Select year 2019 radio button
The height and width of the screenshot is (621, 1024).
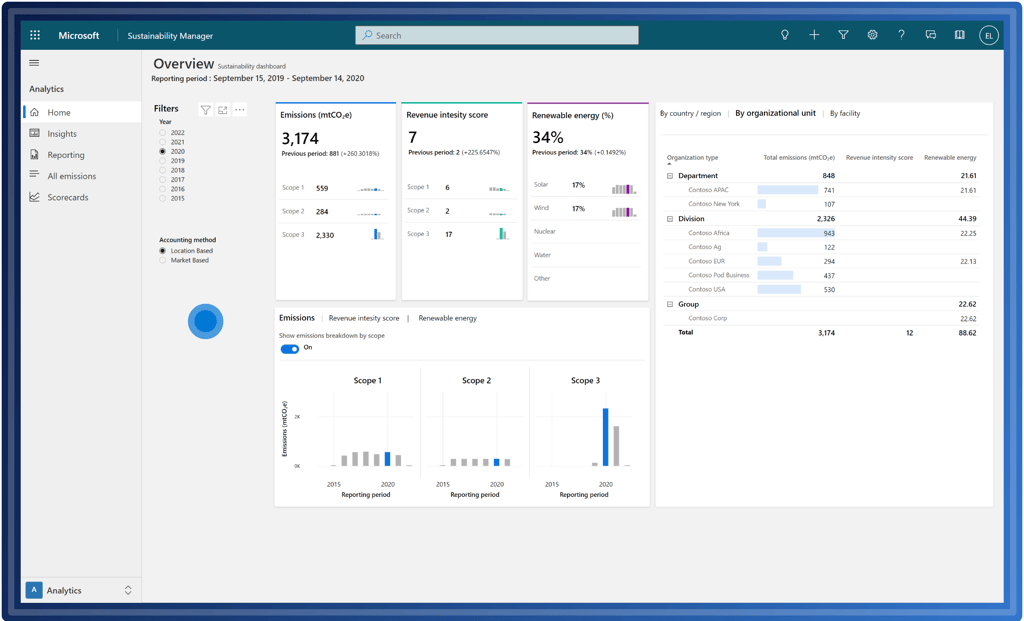[x=163, y=161]
